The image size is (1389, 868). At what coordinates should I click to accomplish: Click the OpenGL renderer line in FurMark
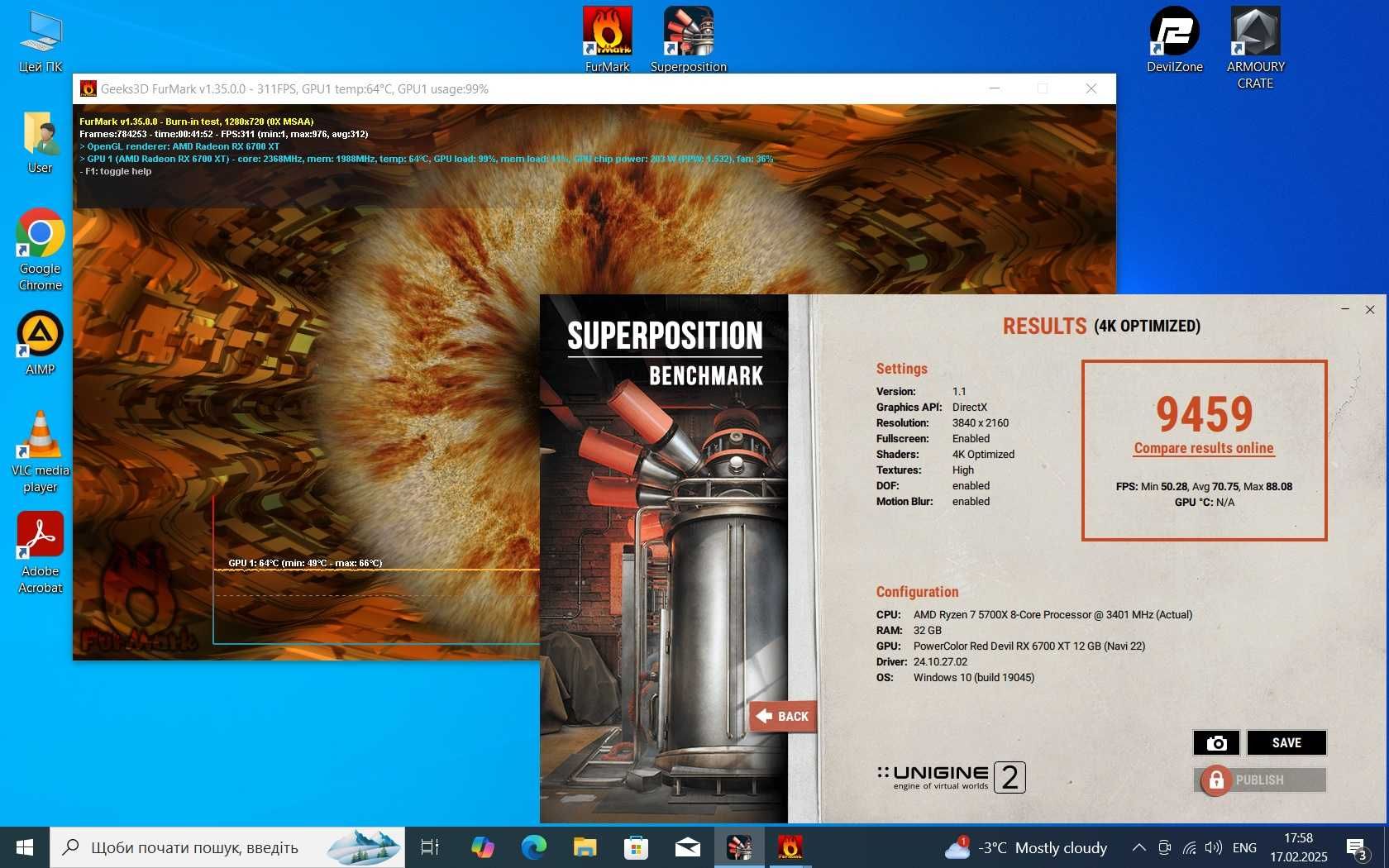[179, 146]
